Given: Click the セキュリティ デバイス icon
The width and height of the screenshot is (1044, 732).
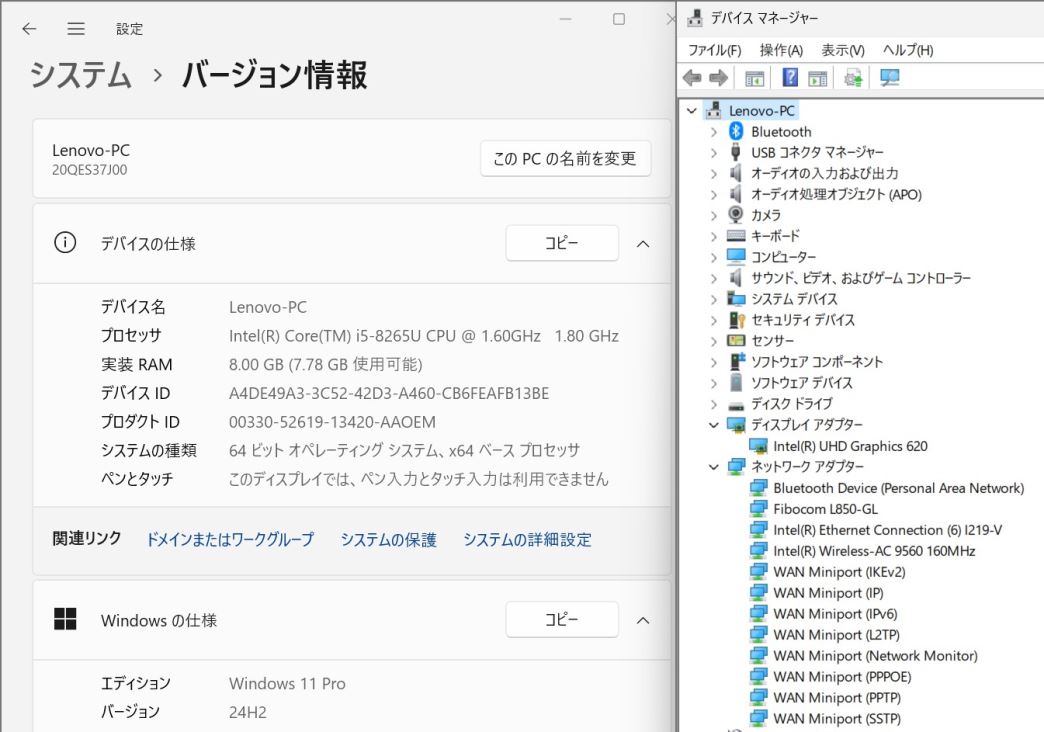Looking at the screenshot, I should point(736,320).
